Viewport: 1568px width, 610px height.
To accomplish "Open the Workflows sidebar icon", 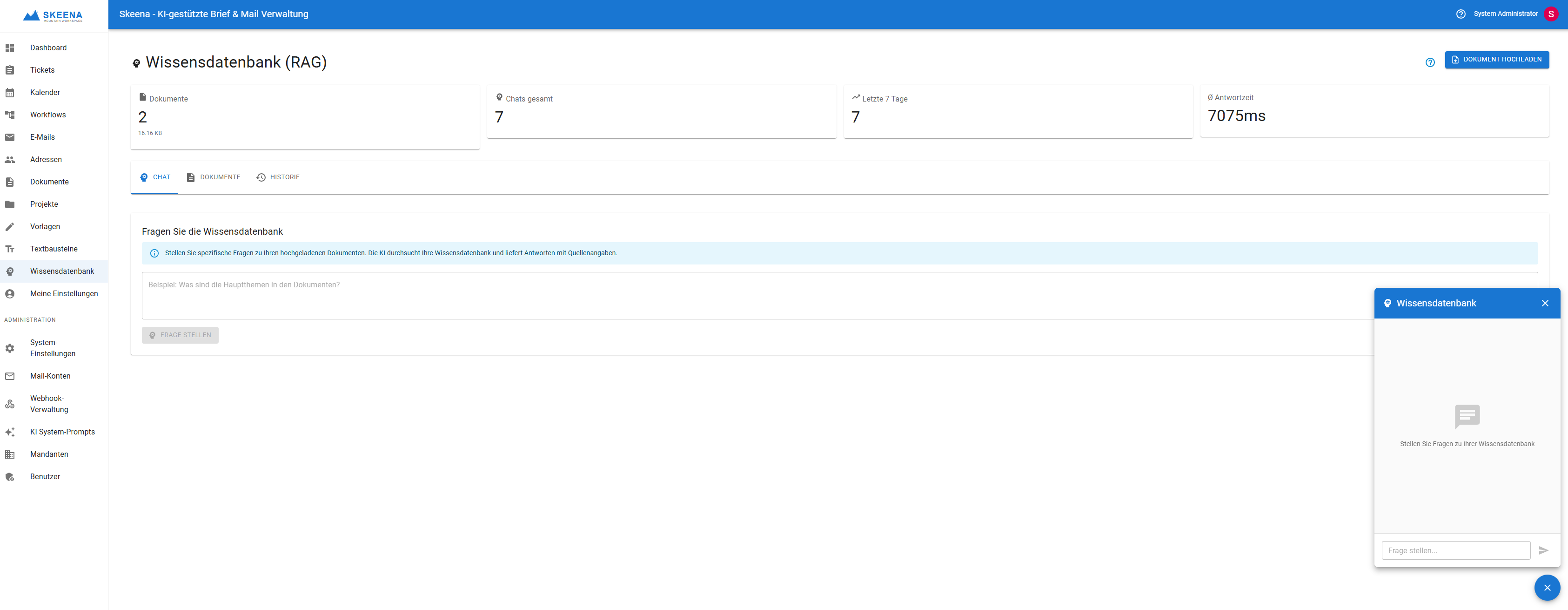I will (x=10, y=115).
